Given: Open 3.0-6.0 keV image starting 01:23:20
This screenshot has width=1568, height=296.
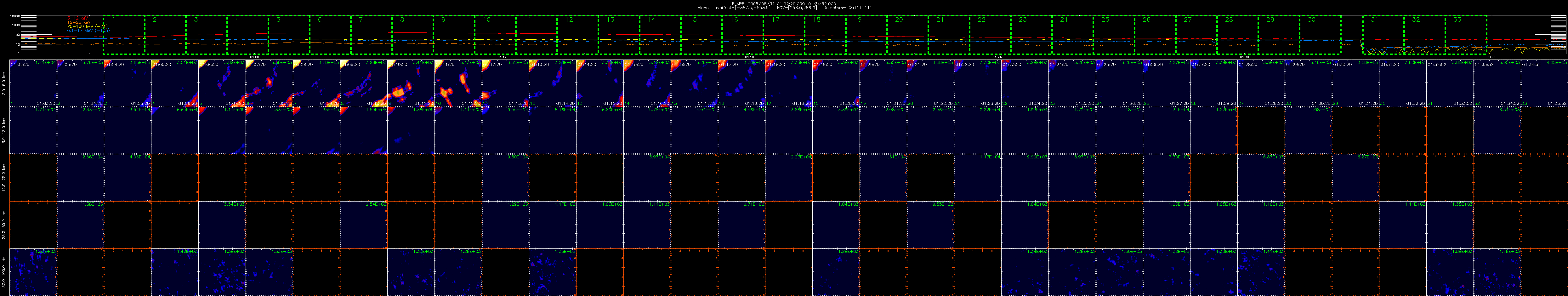Looking at the screenshot, I should click(x=1025, y=83).
